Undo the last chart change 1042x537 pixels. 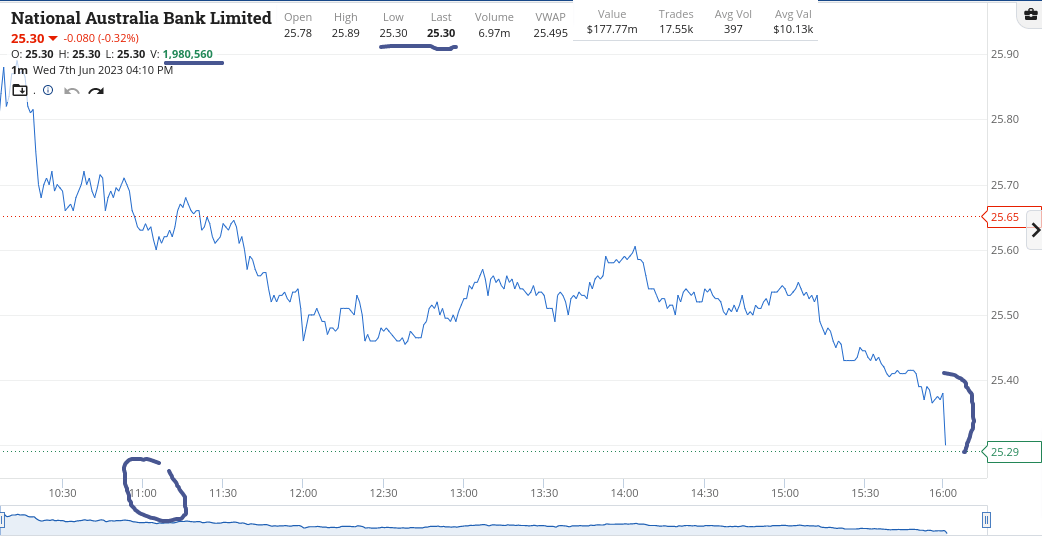pyautogui.click(x=72, y=90)
